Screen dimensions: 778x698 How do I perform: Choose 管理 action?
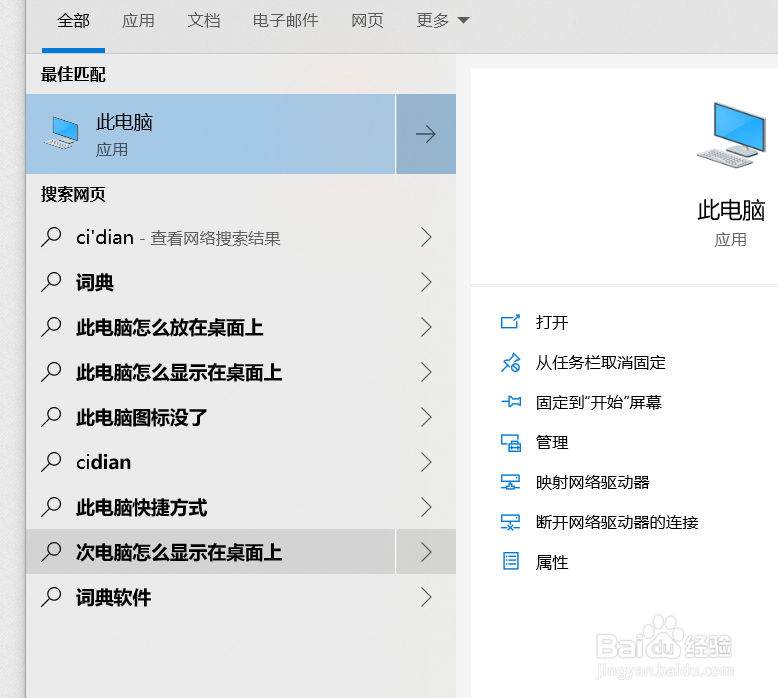coord(552,443)
